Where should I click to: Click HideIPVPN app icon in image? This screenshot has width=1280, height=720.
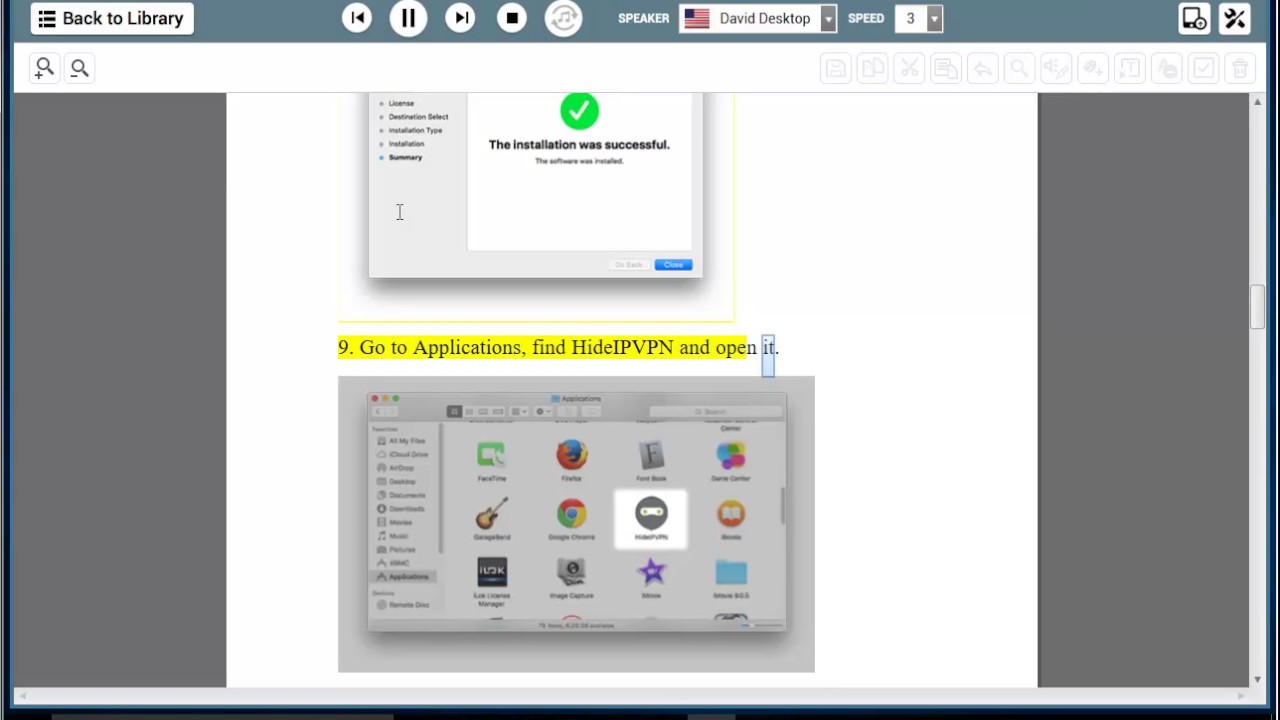pos(651,518)
